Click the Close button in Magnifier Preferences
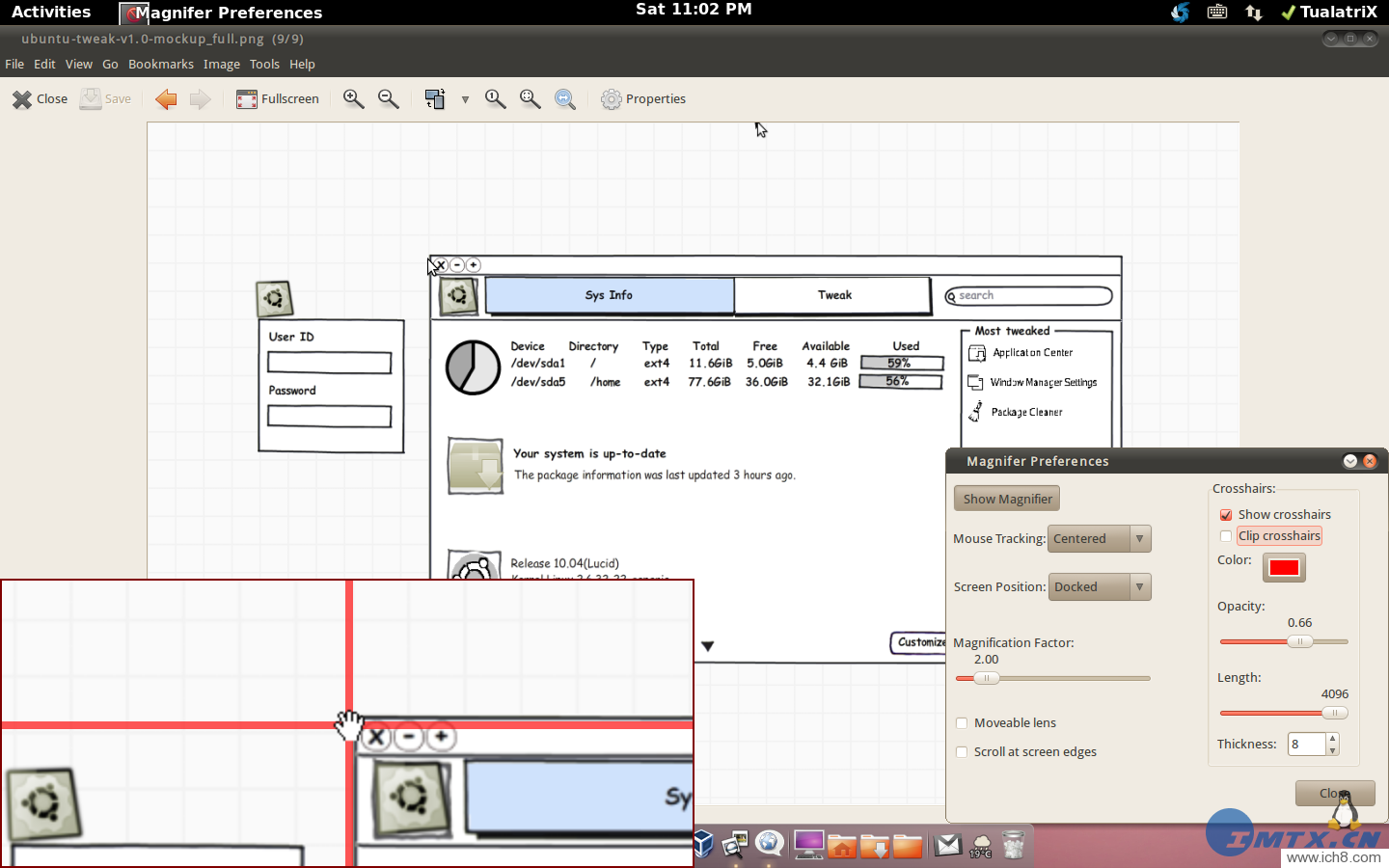Image resolution: width=1389 pixels, height=868 pixels. [1335, 794]
